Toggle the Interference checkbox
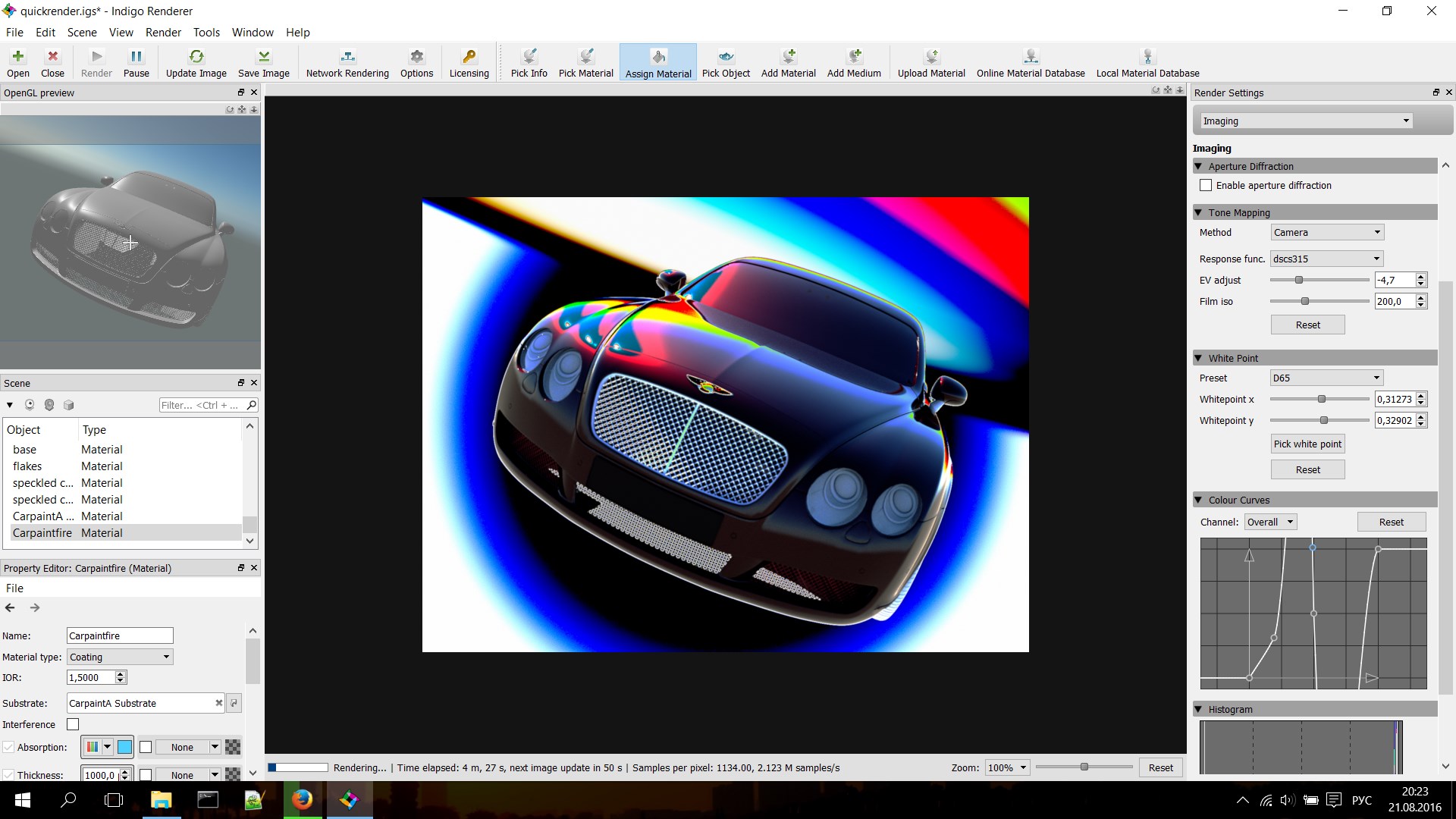1456x819 pixels. 73,724
